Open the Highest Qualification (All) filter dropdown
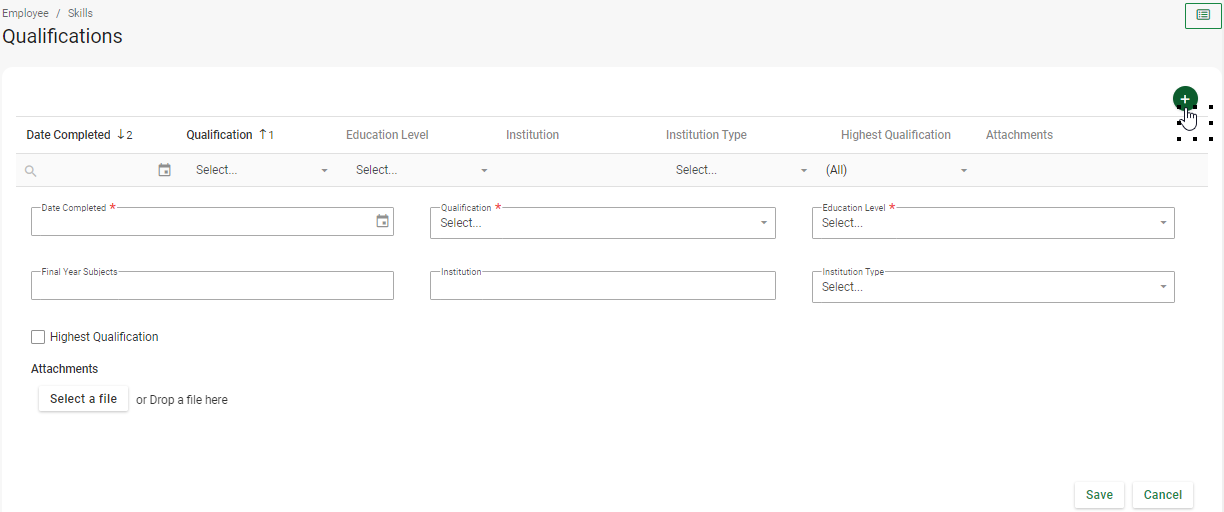The image size is (1224, 512). [964, 171]
